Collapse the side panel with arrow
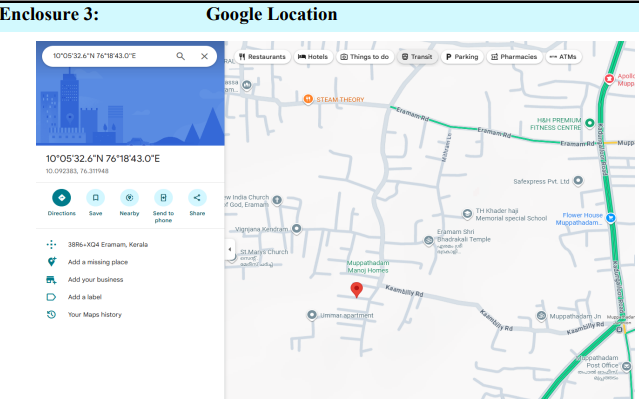 (x=230, y=249)
